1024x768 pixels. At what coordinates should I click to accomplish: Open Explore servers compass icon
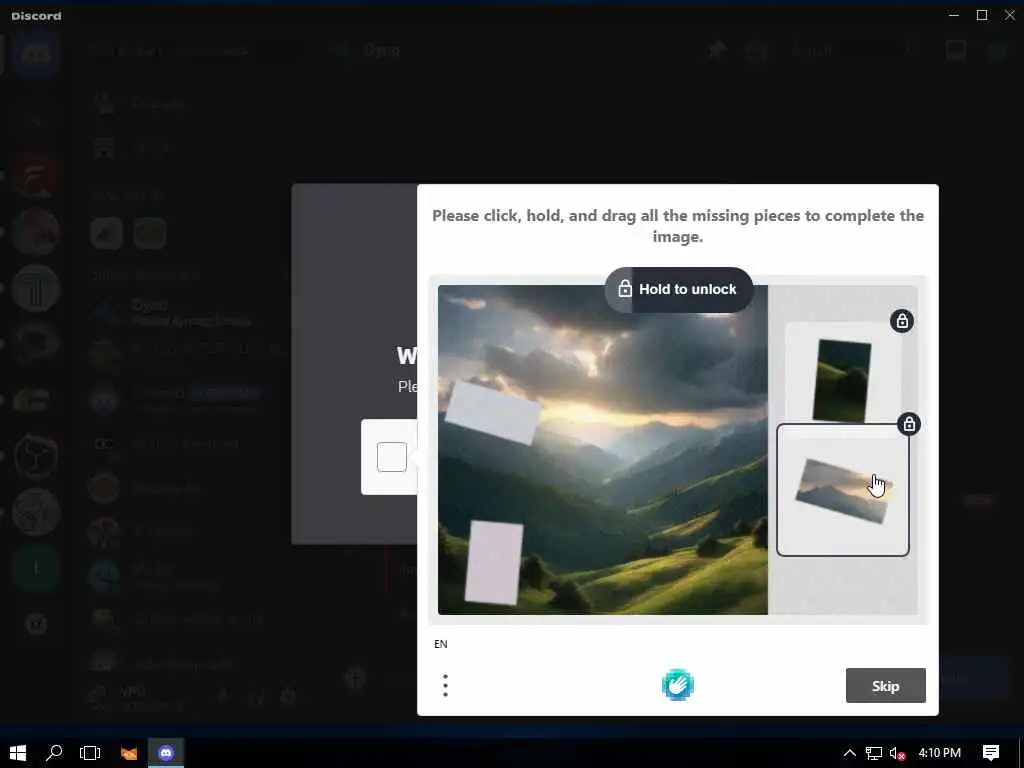coord(36,624)
